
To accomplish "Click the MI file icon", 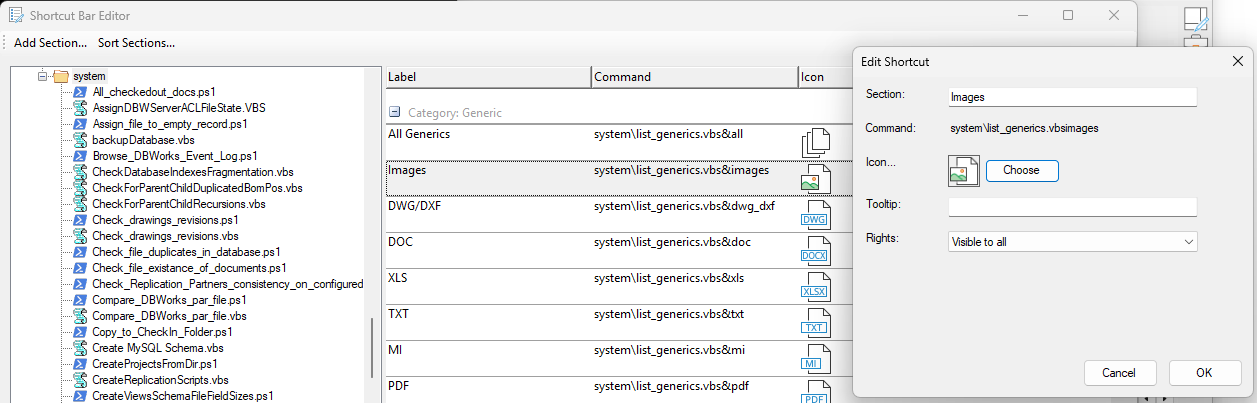I will (x=816, y=358).
